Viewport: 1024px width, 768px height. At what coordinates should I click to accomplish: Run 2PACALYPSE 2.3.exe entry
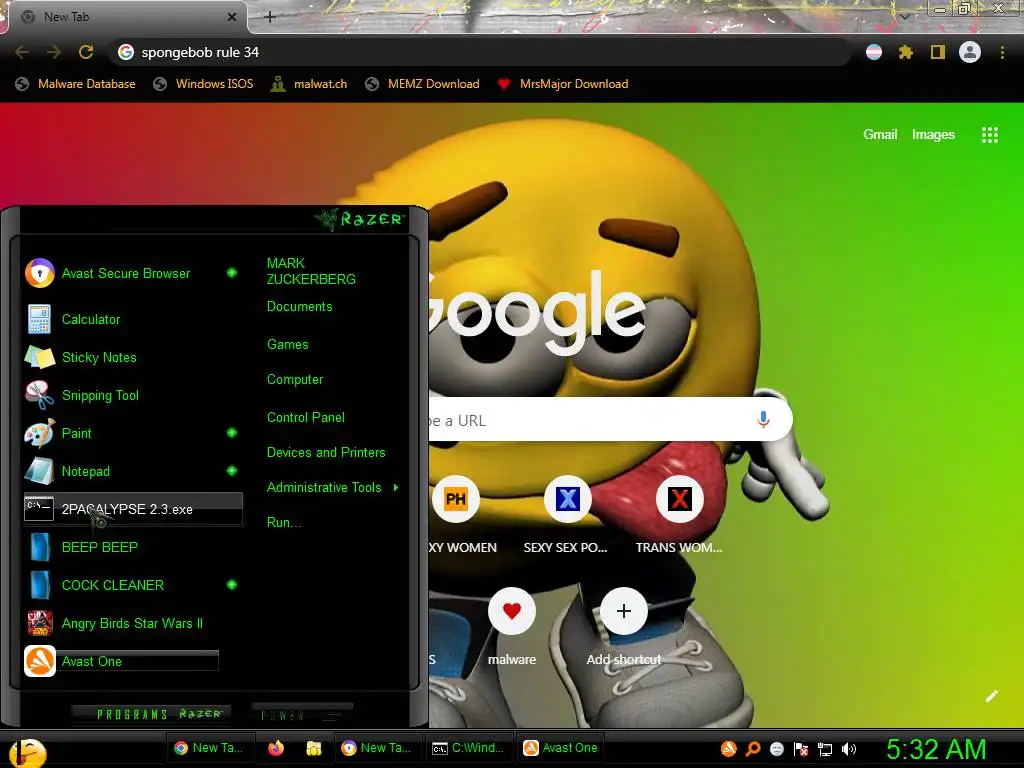(133, 509)
